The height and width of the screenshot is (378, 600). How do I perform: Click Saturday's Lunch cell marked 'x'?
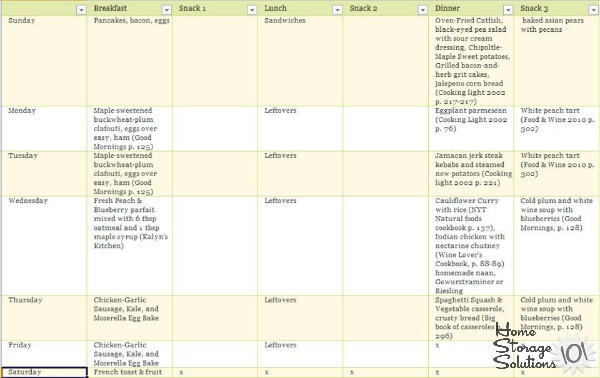click(300, 372)
